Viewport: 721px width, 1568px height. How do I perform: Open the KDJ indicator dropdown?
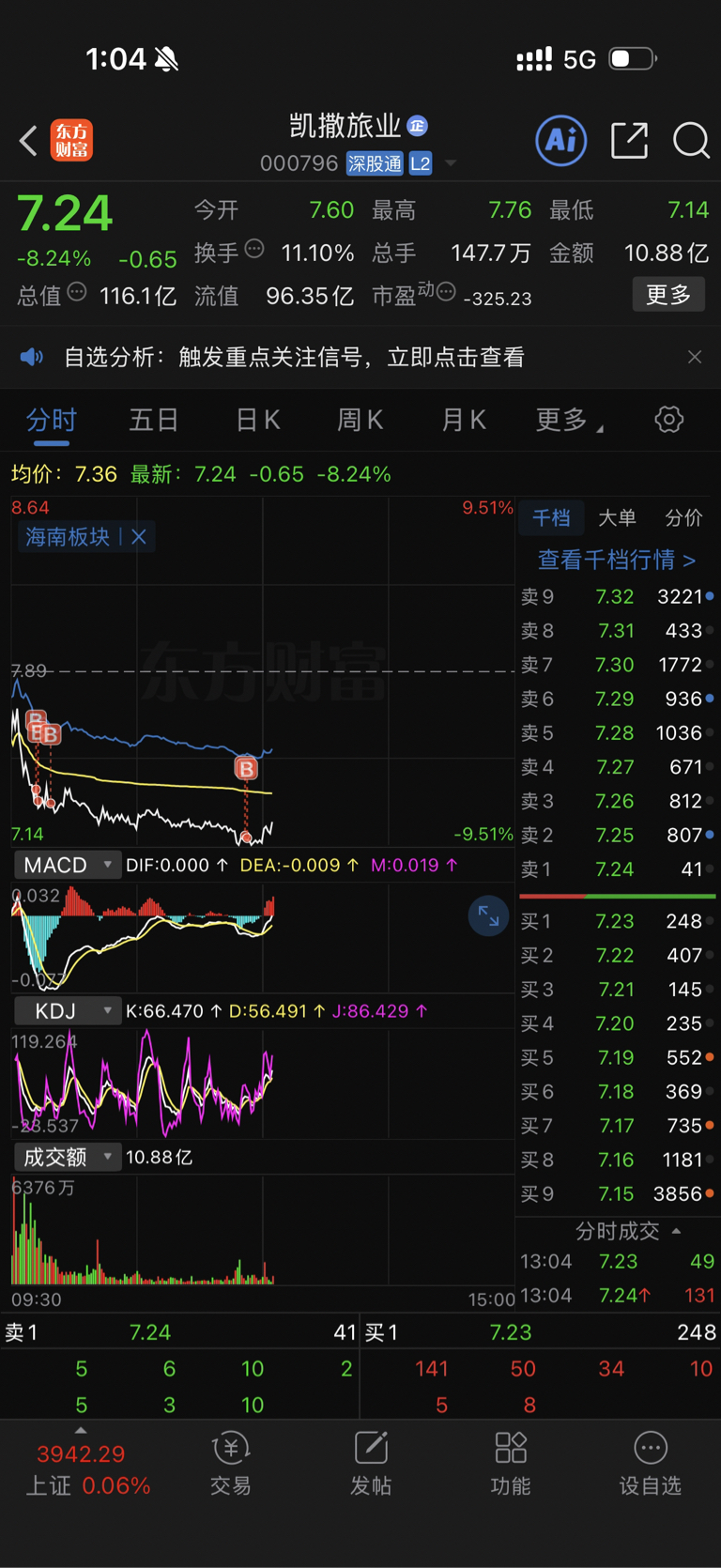click(x=68, y=1011)
